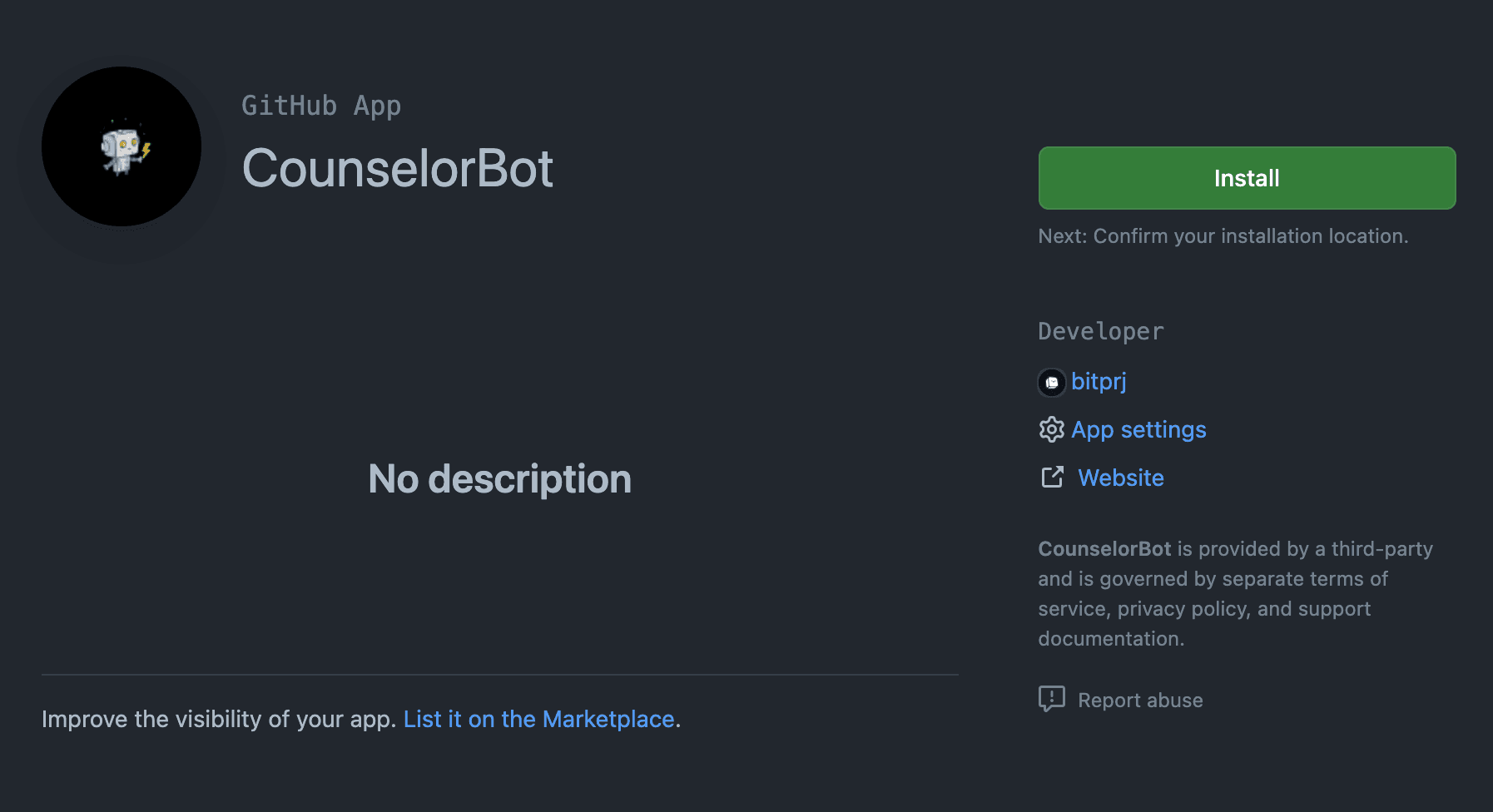The height and width of the screenshot is (812, 1493).
Task: Click the CounselorBot app title heading
Action: 397,169
